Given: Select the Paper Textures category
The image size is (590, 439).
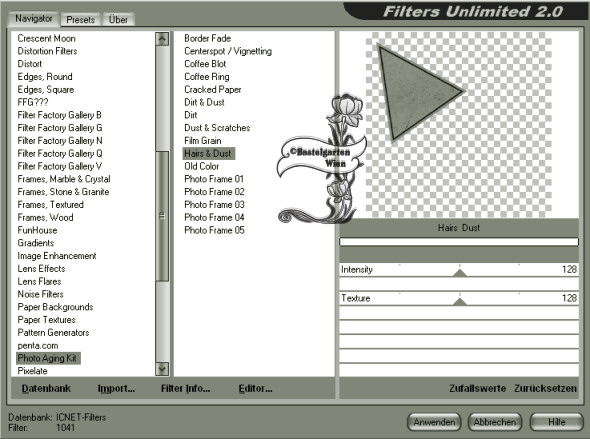Looking at the screenshot, I should click(x=46, y=320).
